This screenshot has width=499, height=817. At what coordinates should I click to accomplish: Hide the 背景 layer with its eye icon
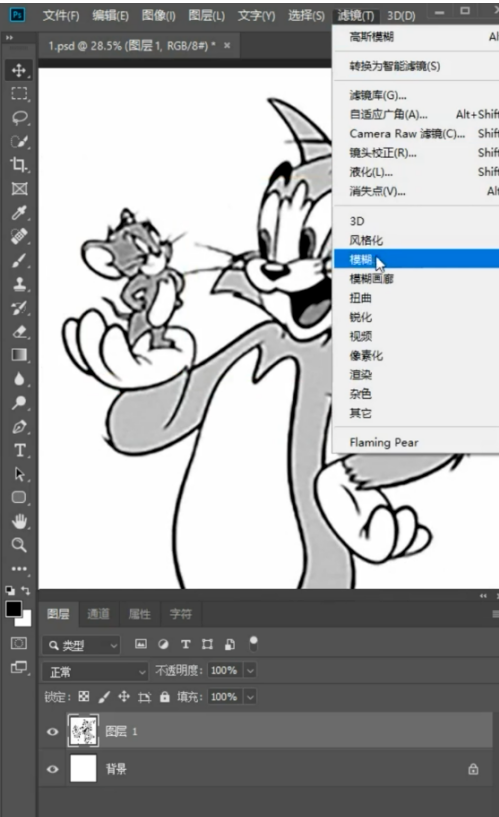pyautogui.click(x=53, y=769)
